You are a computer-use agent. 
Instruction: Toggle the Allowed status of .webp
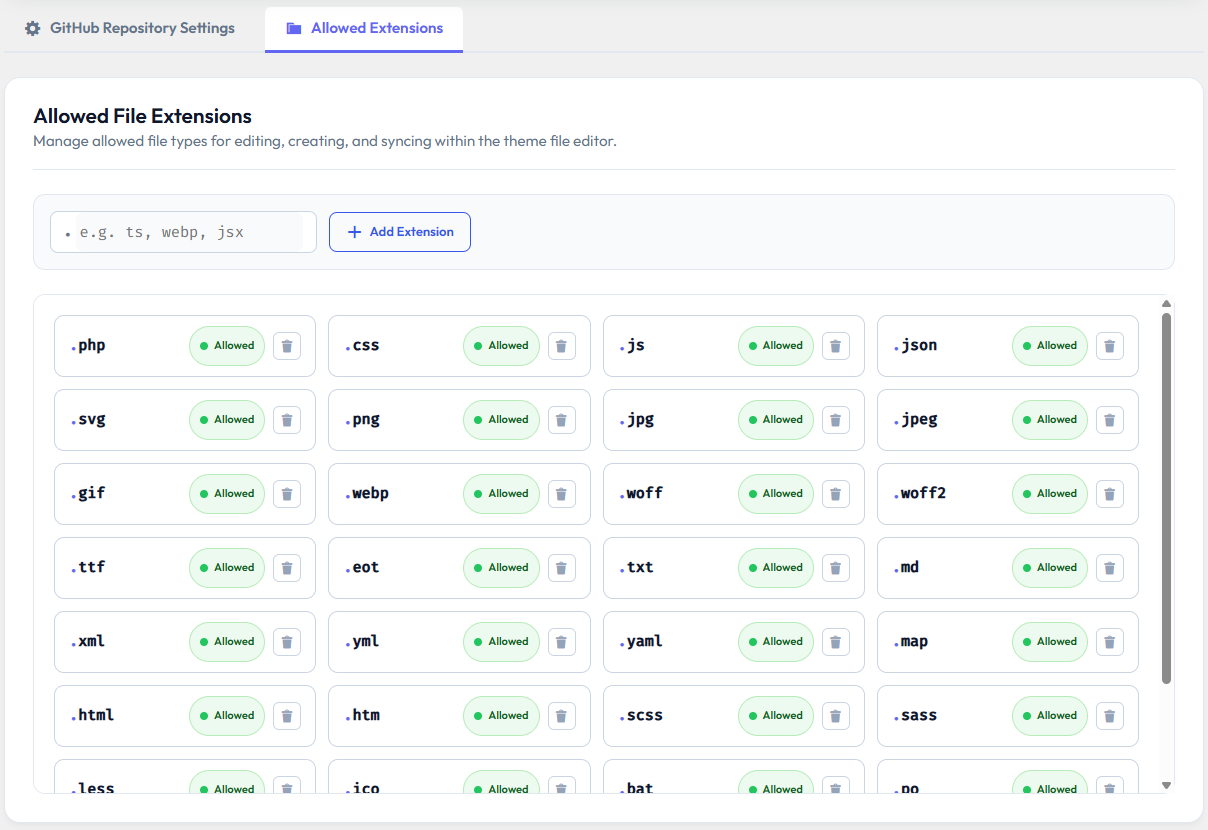click(x=501, y=494)
